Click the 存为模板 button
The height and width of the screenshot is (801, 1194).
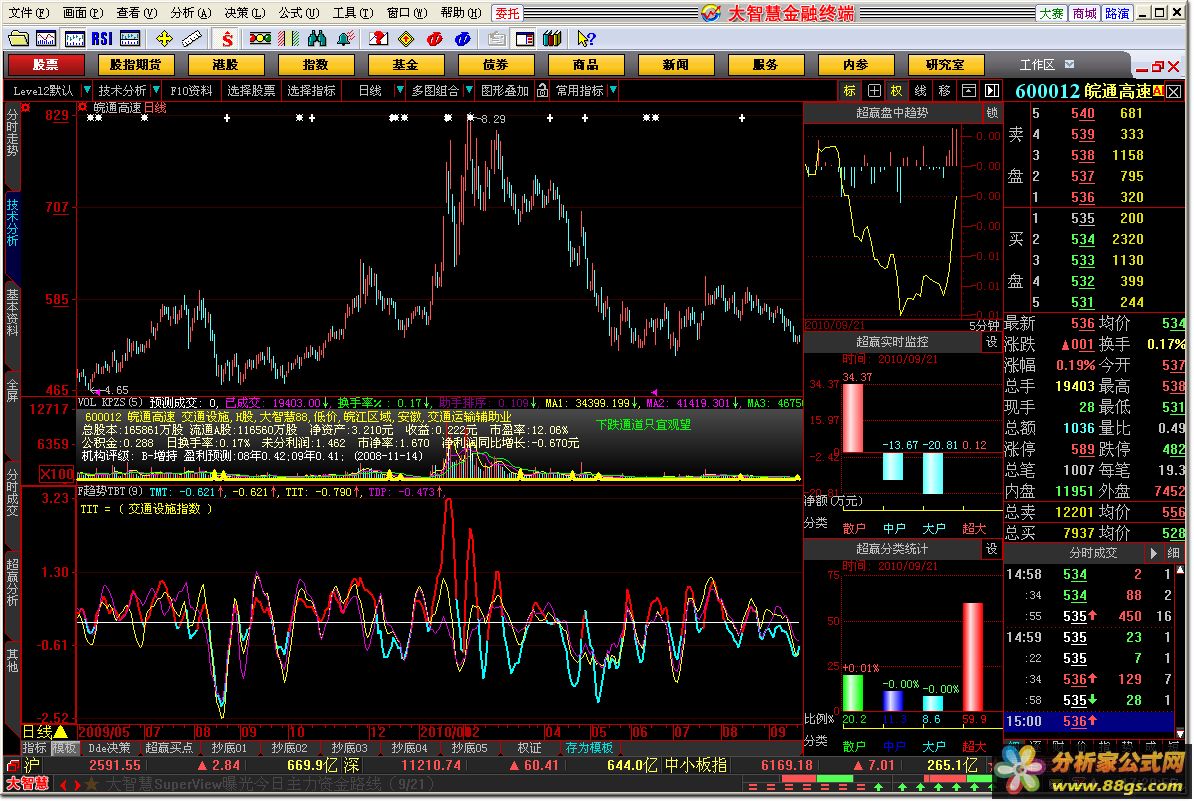click(589, 748)
